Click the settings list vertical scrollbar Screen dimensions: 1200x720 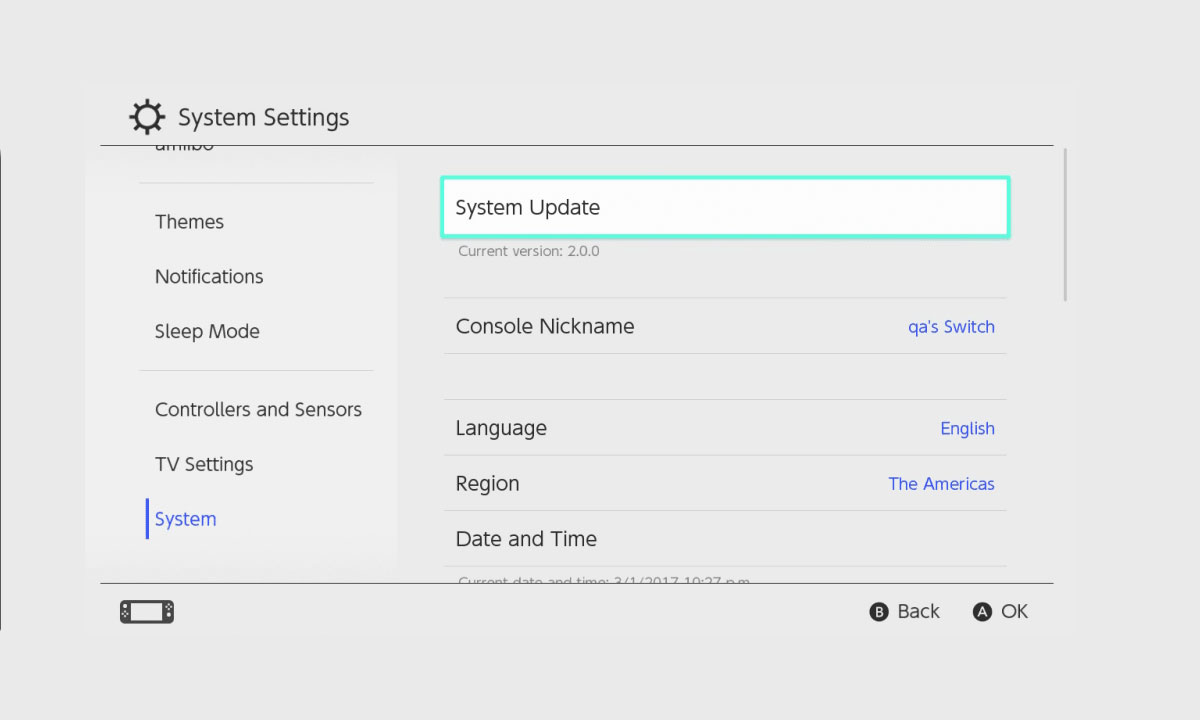point(1065,224)
